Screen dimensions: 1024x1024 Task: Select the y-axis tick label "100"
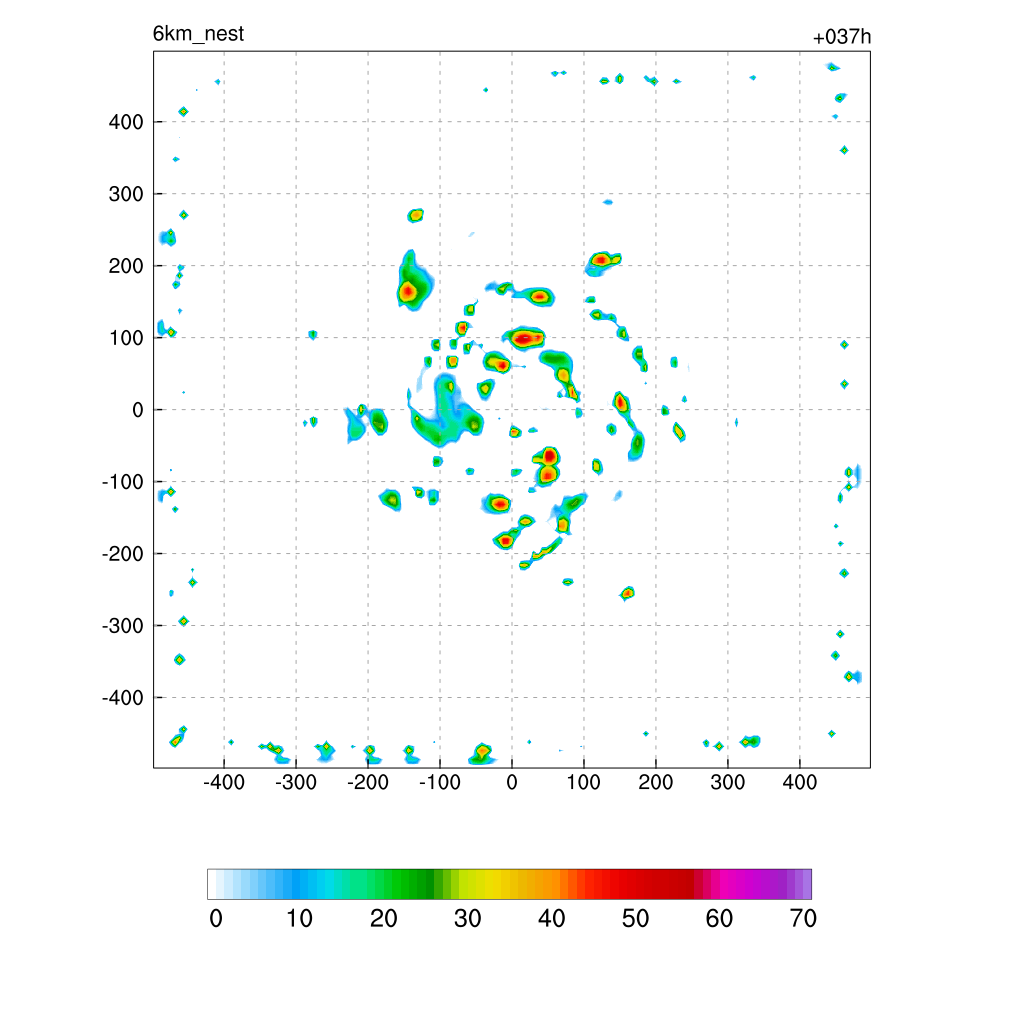click(x=125, y=338)
